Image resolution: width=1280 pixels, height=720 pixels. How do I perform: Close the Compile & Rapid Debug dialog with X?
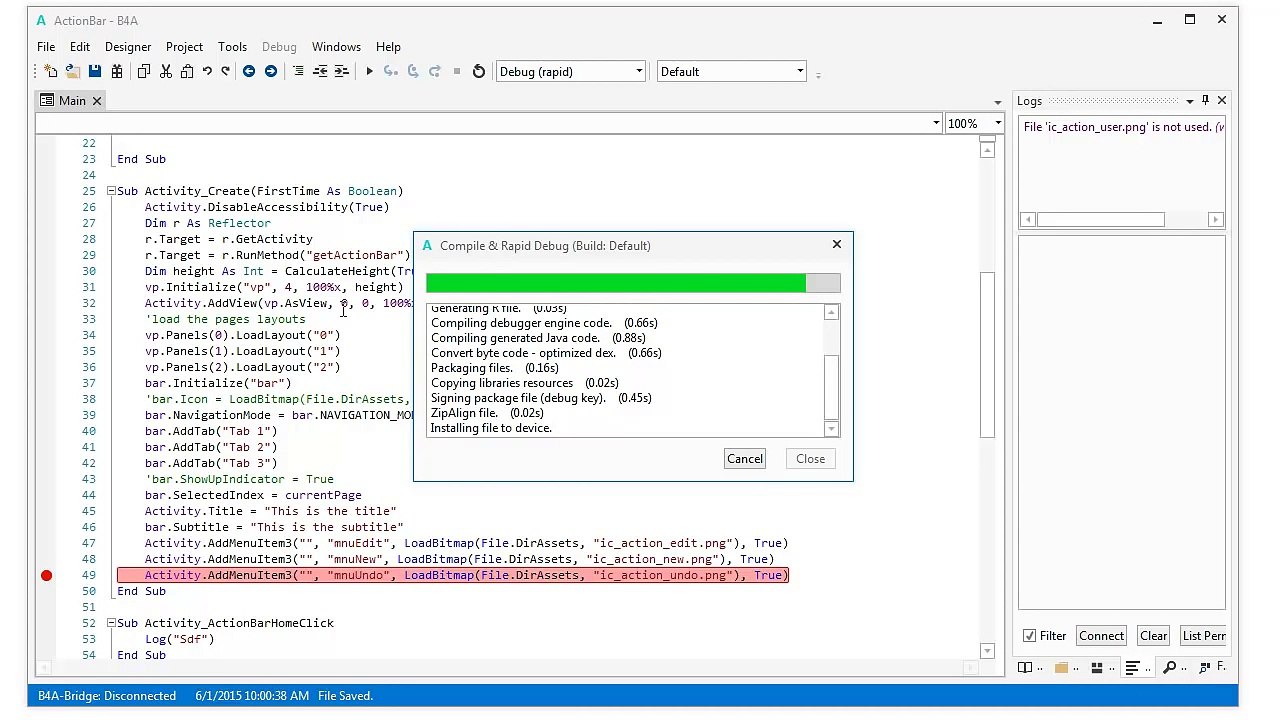click(x=837, y=244)
